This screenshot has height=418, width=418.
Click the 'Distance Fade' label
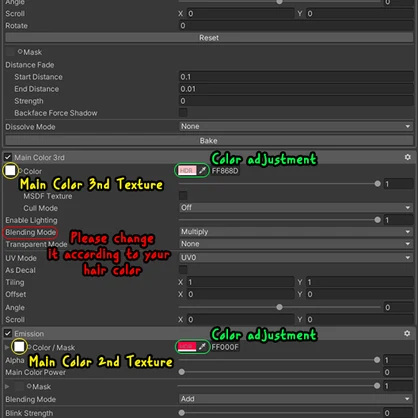[x=30, y=65]
